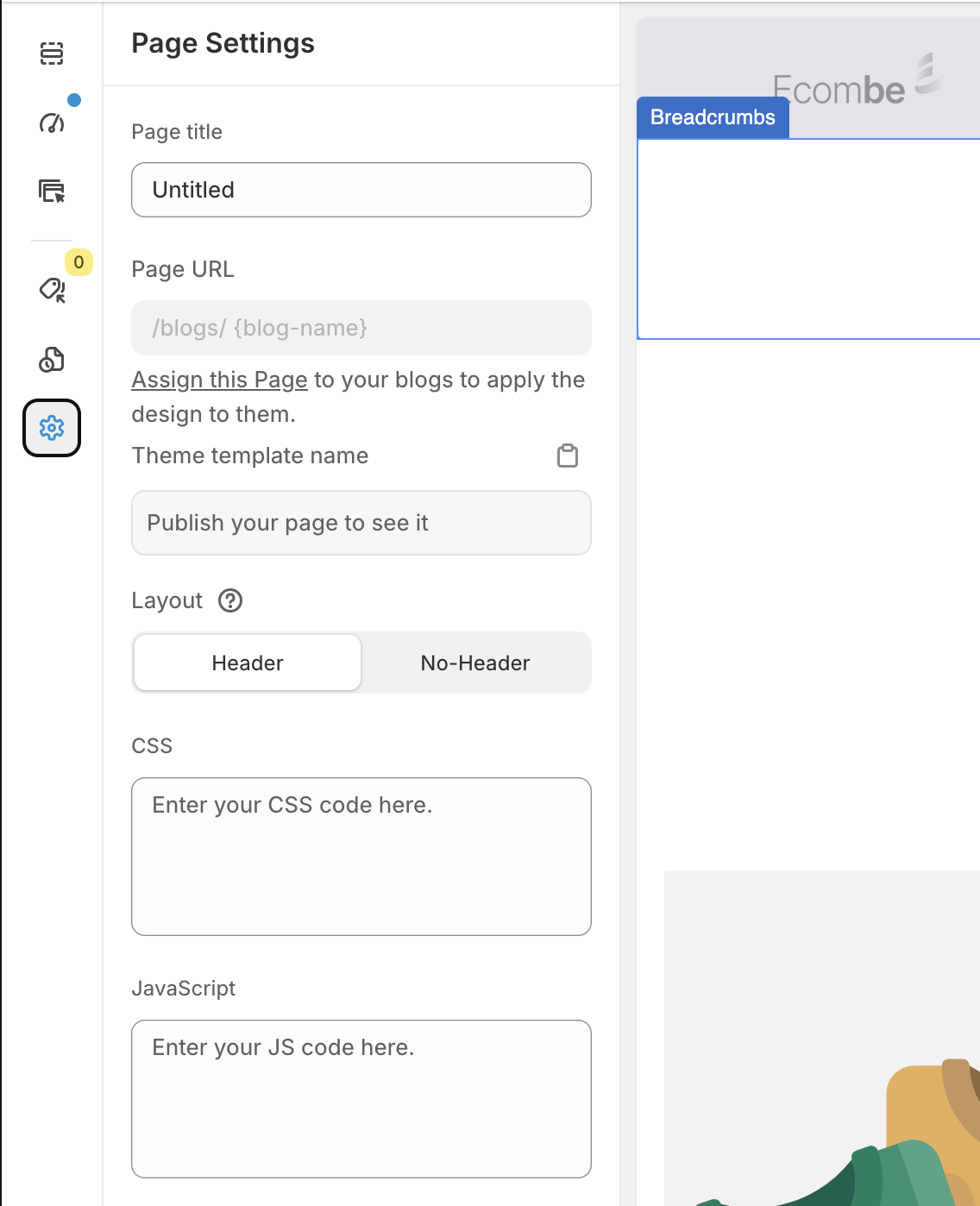The height and width of the screenshot is (1206, 980).
Task: Open the price tag icon in sidebar
Action: pos(52,290)
